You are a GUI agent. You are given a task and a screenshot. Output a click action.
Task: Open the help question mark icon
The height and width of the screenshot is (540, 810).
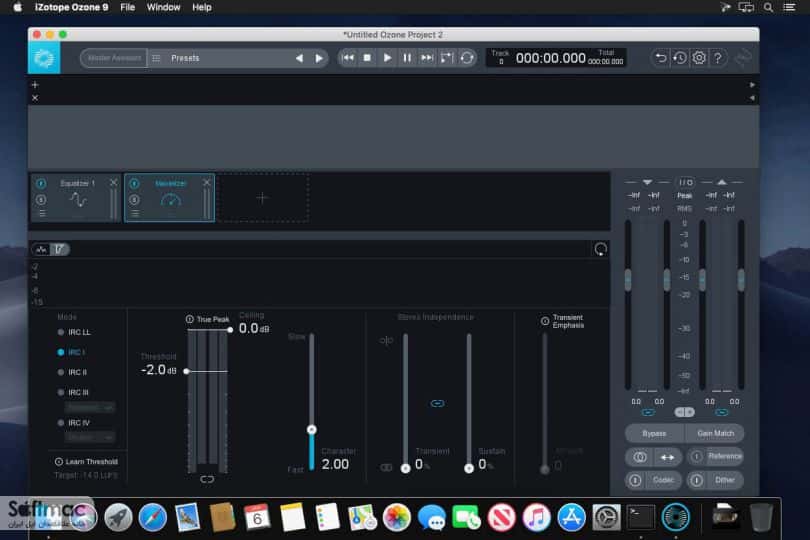pyautogui.click(x=718, y=58)
